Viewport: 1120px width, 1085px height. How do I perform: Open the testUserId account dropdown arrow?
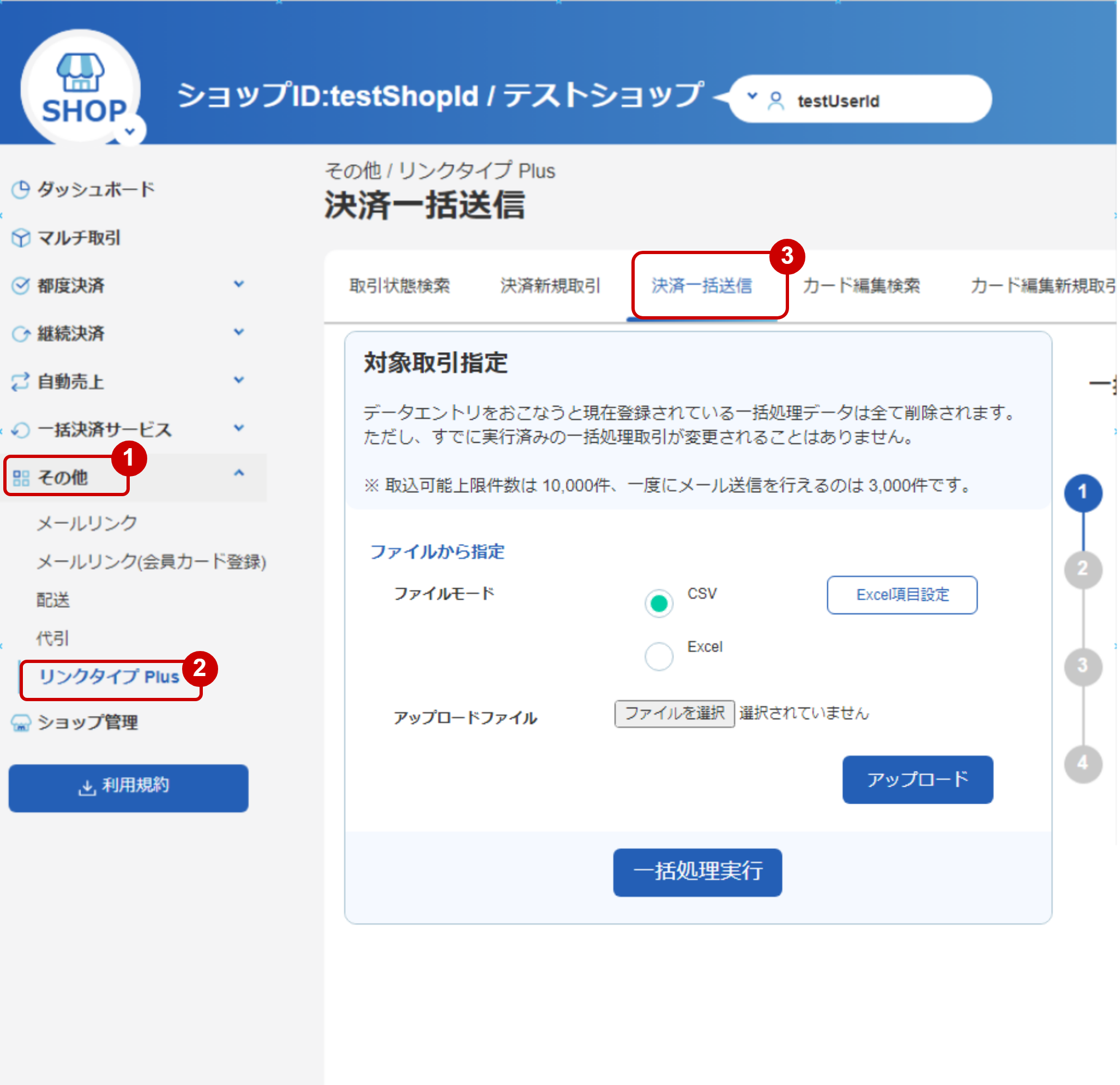coord(752,96)
